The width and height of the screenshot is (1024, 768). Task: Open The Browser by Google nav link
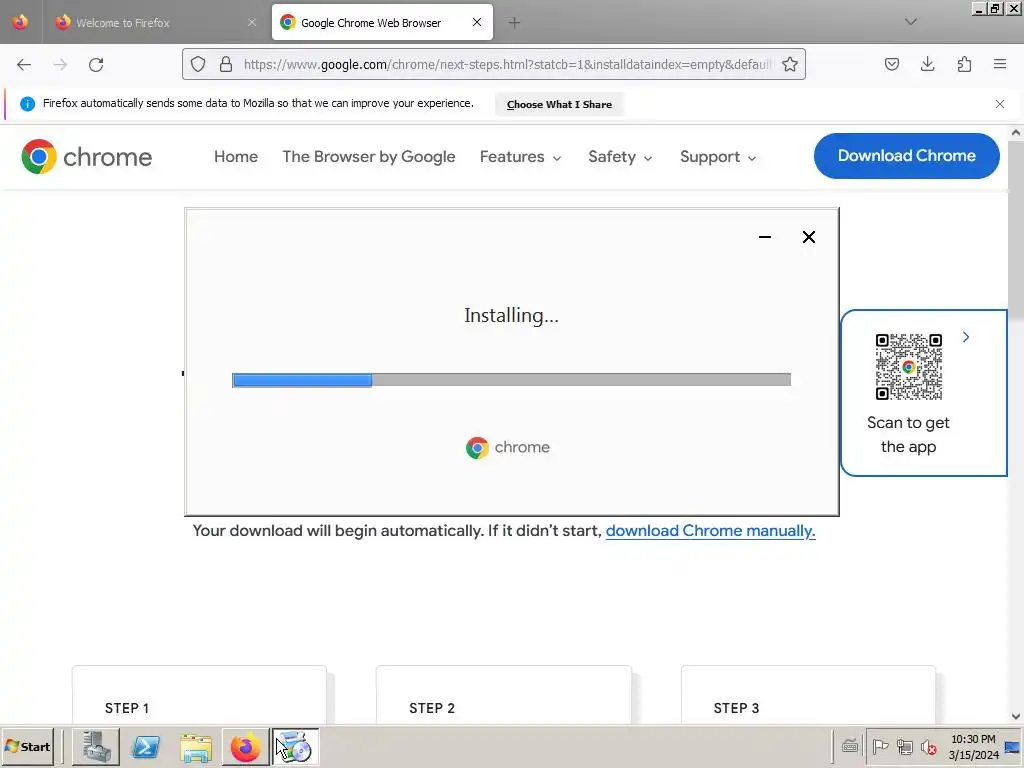click(x=369, y=157)
